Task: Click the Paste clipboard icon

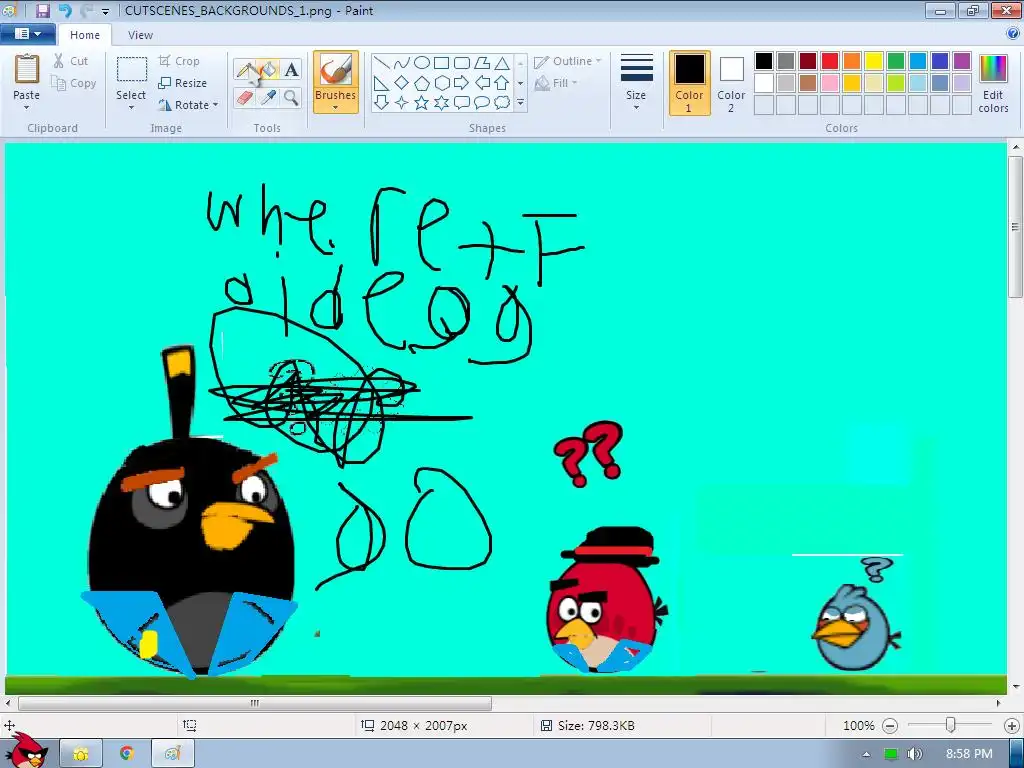Action: [27, 69]
